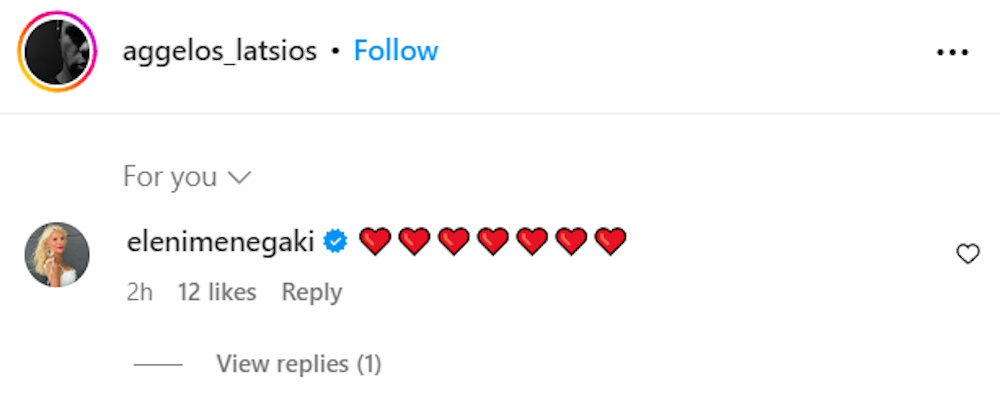The width and height of the screenshot is (1000, 400).
Task: Open elenimenegaki's profile picture
Action: (x=57, y=255)
